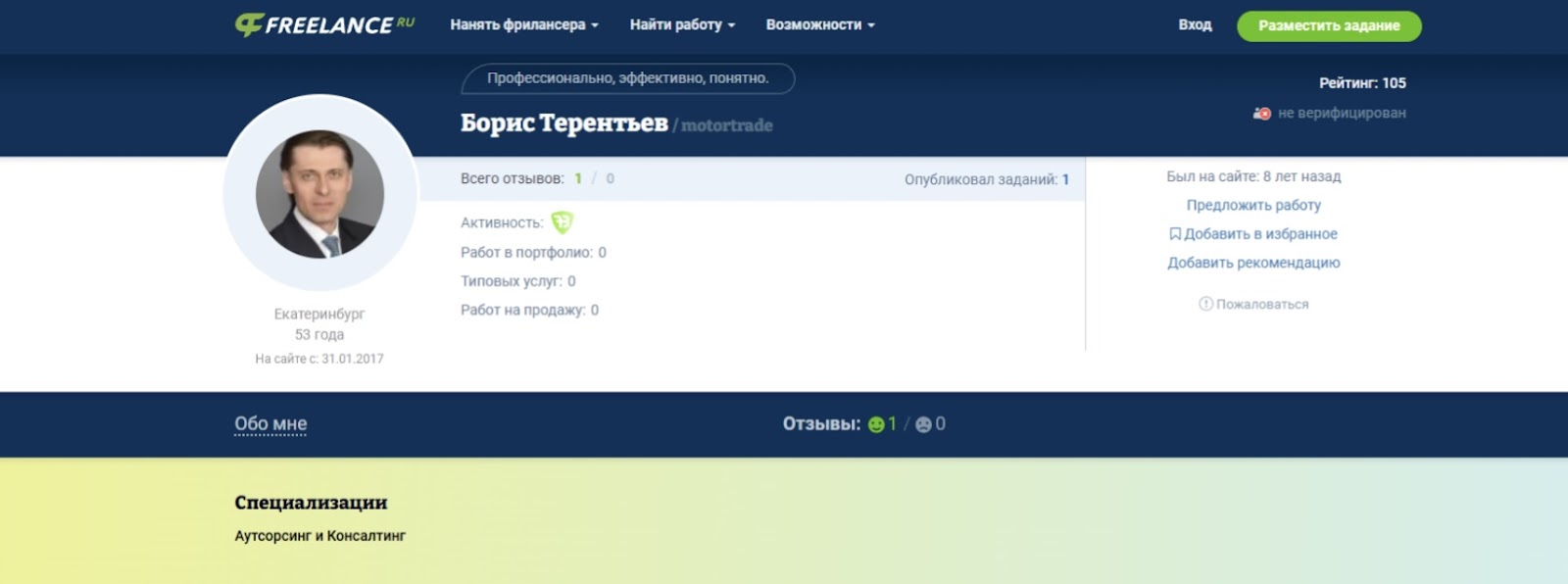Switch to the Обо мне tab

click(x=270, y=424)
